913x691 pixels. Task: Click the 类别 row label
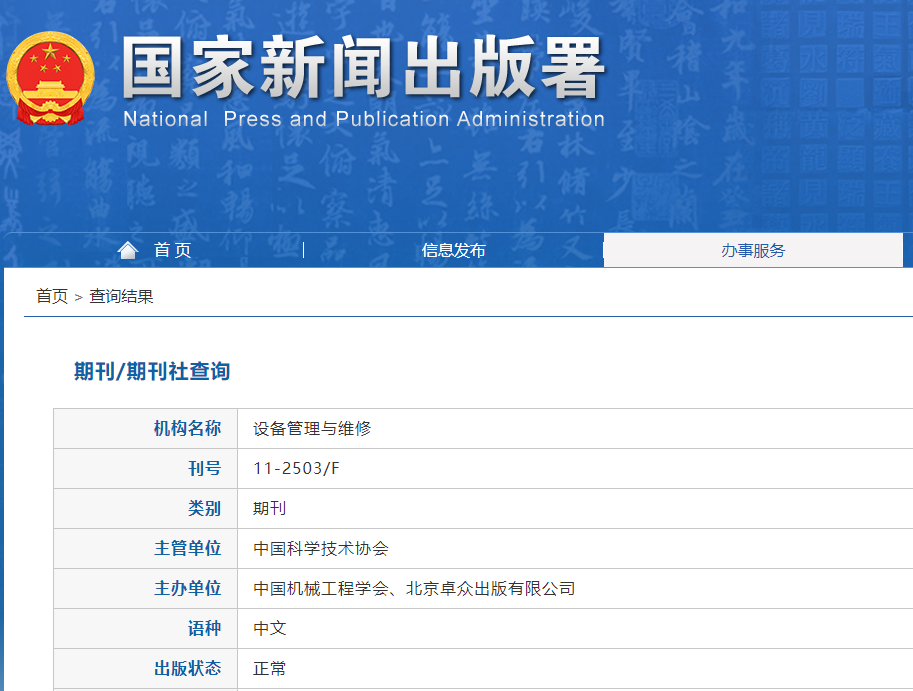(204, 508)
